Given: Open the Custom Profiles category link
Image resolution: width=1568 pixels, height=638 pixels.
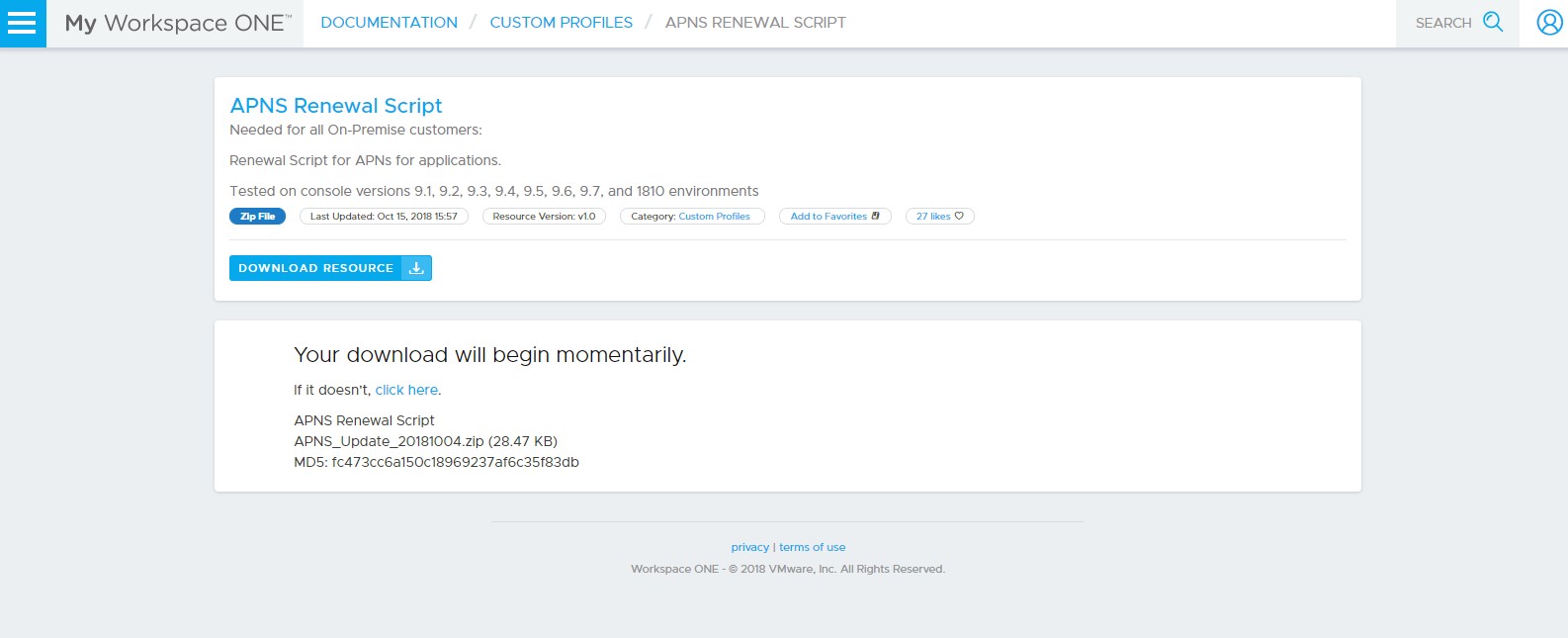Looking at the screenshot, I should point(714,217).
